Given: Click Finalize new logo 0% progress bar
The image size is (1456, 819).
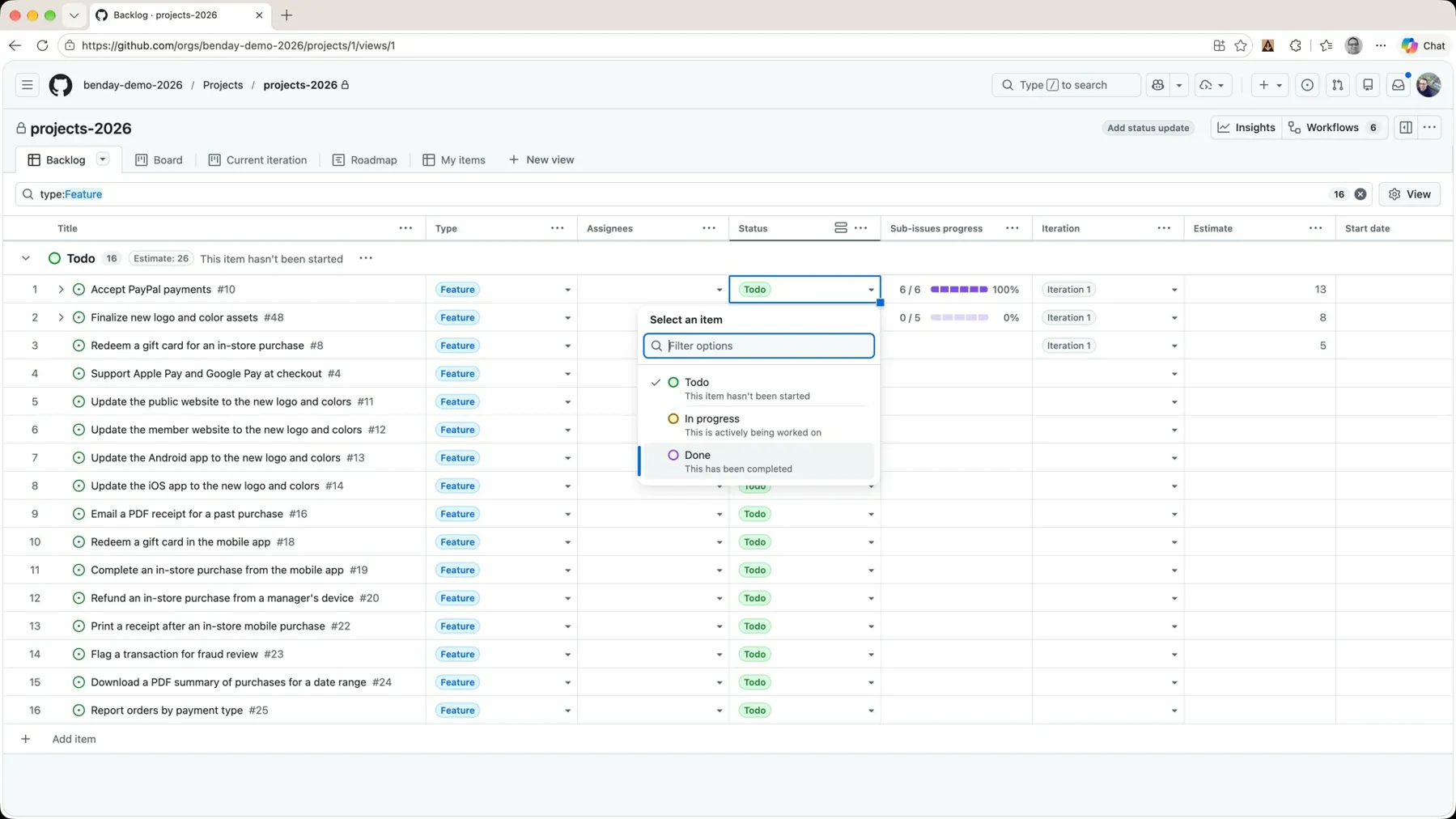Looking at the screenshot, I should point(959,317).
